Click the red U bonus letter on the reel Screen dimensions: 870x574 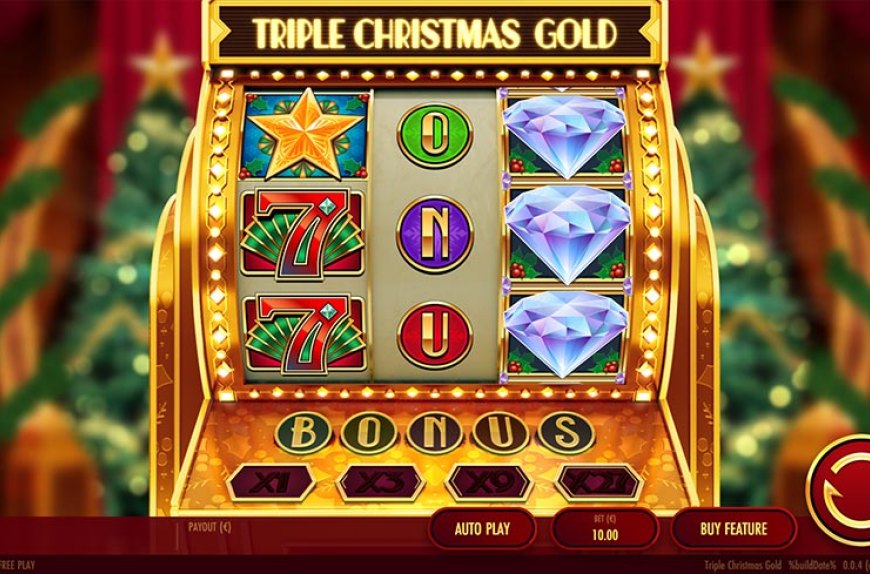click(x=435, y=334)
